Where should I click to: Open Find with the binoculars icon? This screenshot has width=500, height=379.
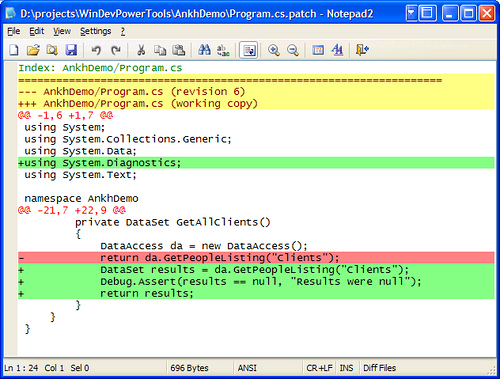(x=204, y=50)
